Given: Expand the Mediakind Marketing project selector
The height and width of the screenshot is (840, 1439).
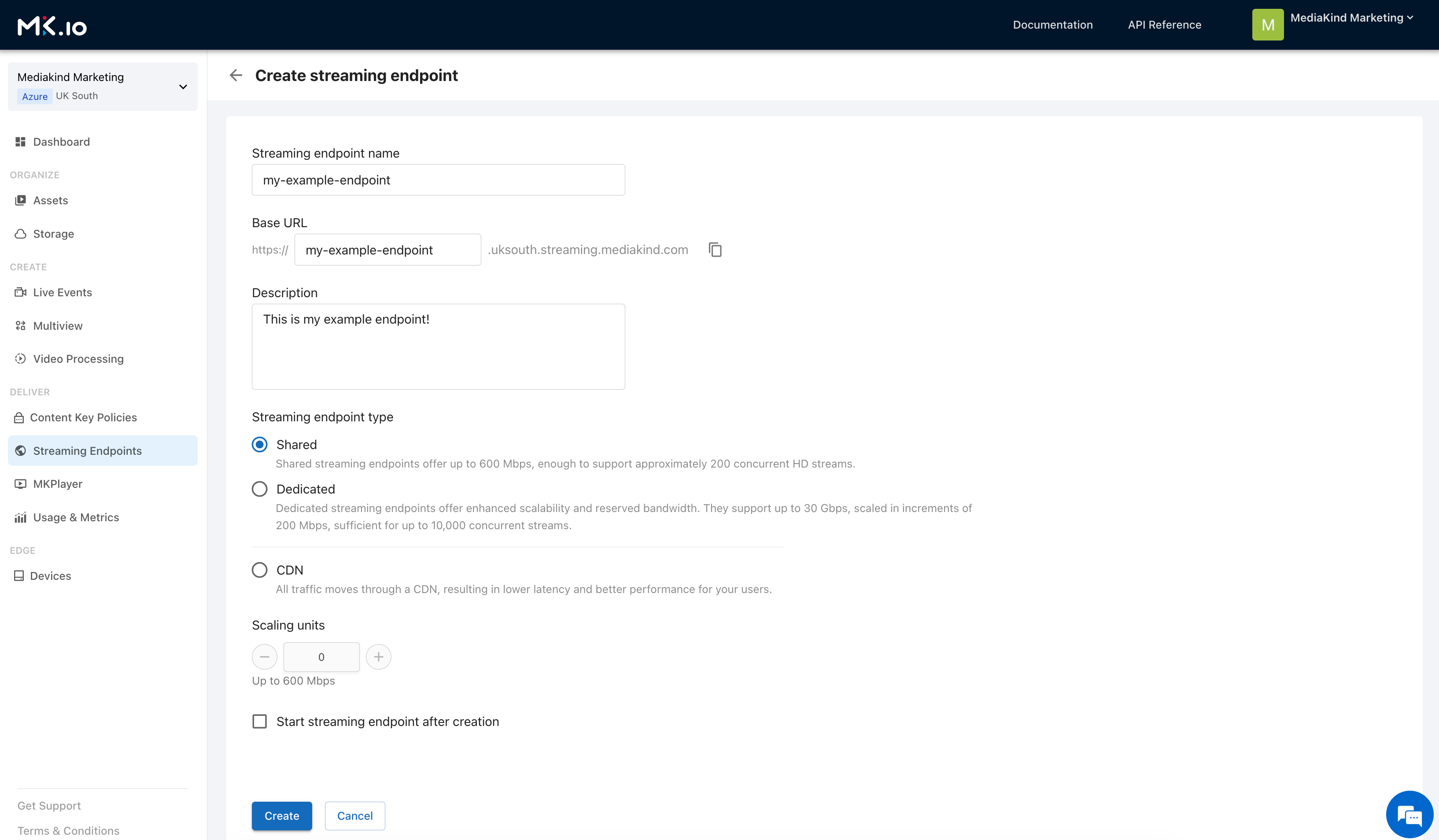Looking at the screenshot, I should [x=103, y=86].
